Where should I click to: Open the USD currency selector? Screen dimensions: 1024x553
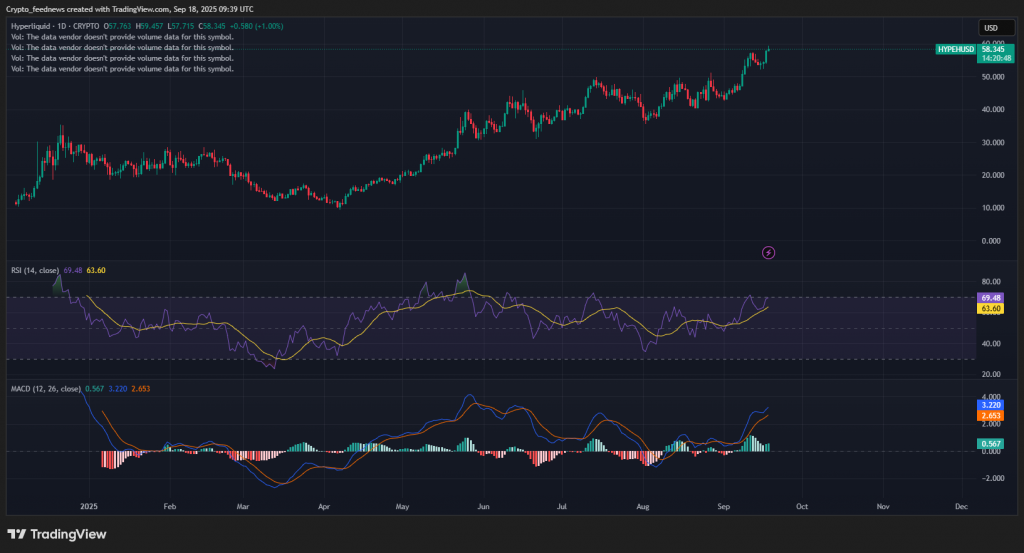(991, 28)
